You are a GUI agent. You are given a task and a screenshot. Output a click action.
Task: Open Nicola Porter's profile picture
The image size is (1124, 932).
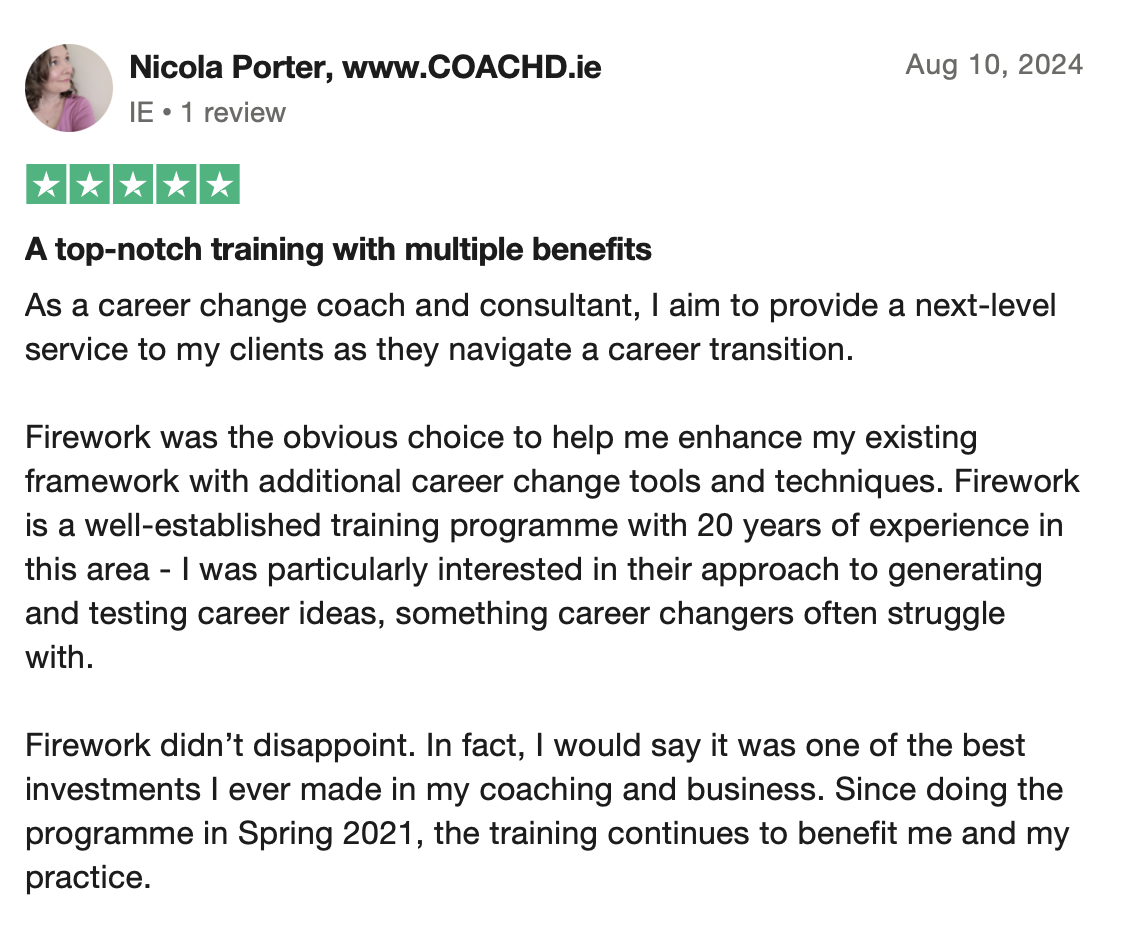tap(69, 88)
